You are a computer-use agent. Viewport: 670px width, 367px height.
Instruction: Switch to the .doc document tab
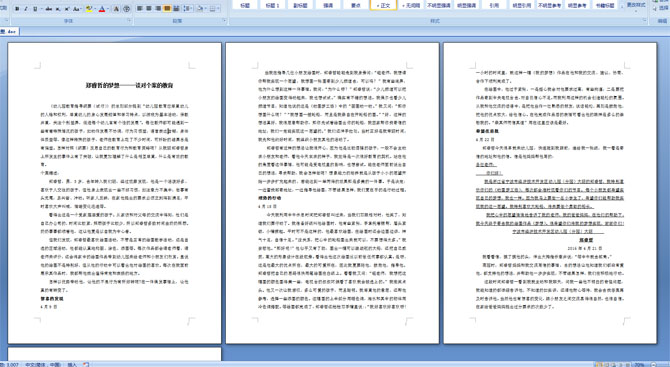coord(9,32)
